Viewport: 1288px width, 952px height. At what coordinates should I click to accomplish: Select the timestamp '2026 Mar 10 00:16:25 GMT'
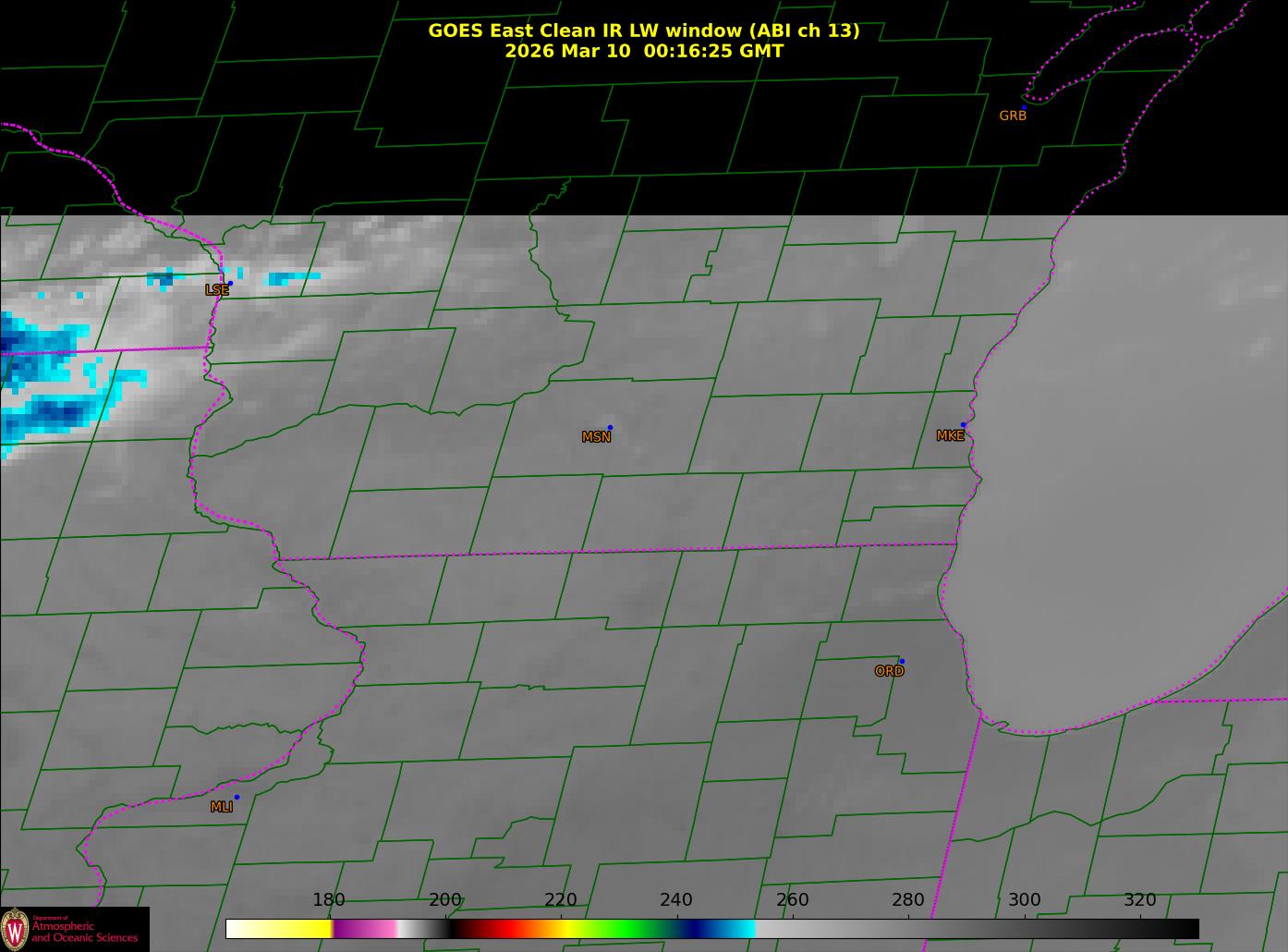[x=644, y=51]
